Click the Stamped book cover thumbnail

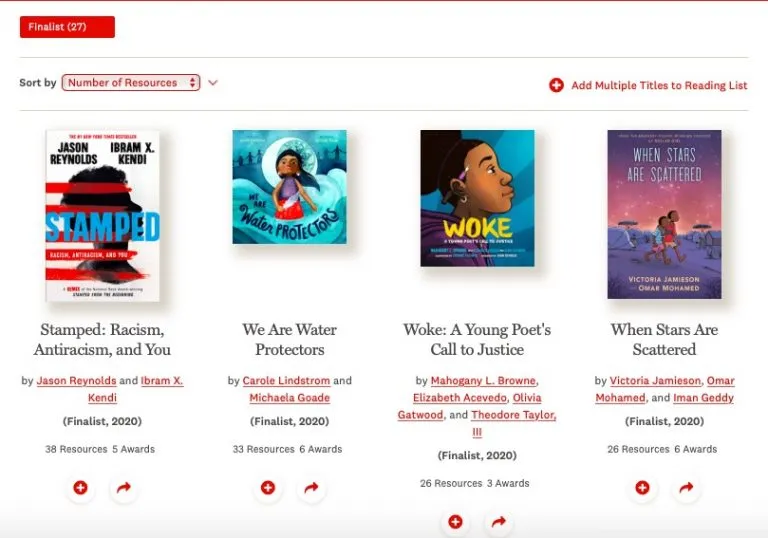click(x=102, y=215)
